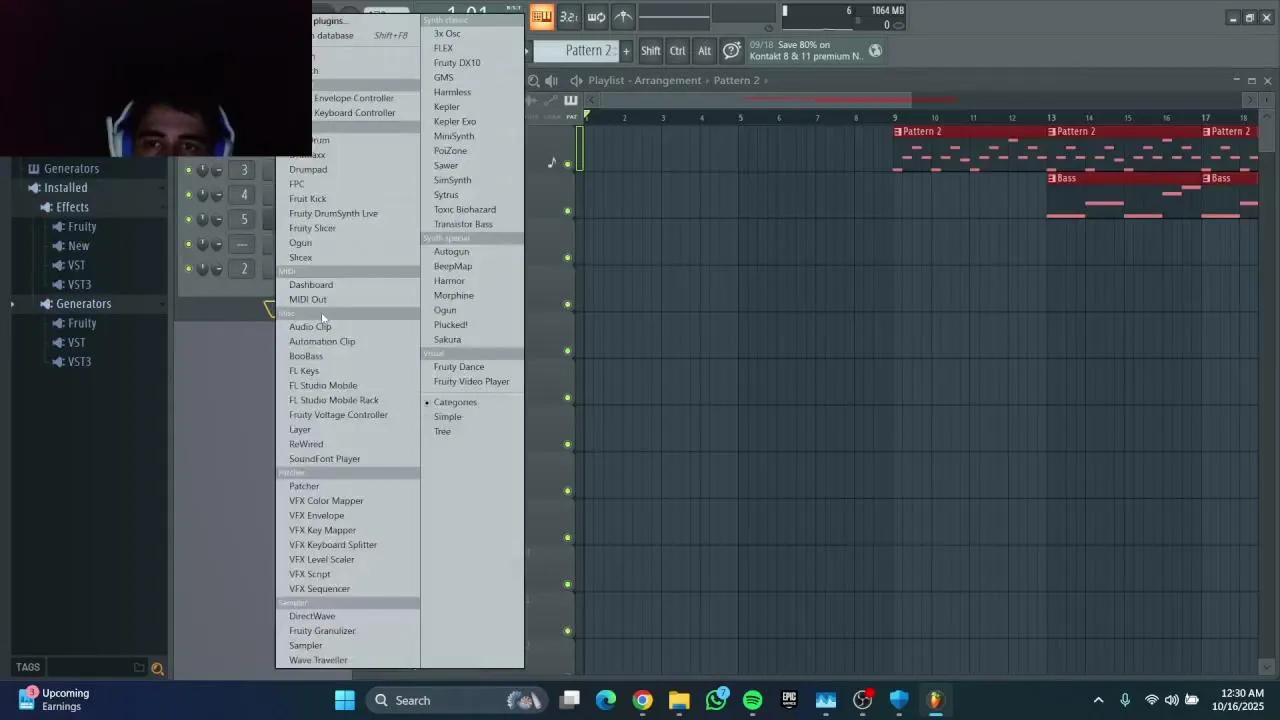Click the online news globe icon
1280x720 pixels.
pyautogui.click(x=875, y=51)
